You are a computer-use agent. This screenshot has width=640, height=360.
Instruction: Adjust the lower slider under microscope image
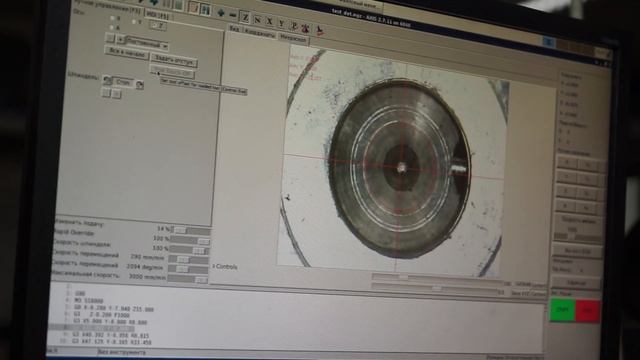(x=435, y=289)
